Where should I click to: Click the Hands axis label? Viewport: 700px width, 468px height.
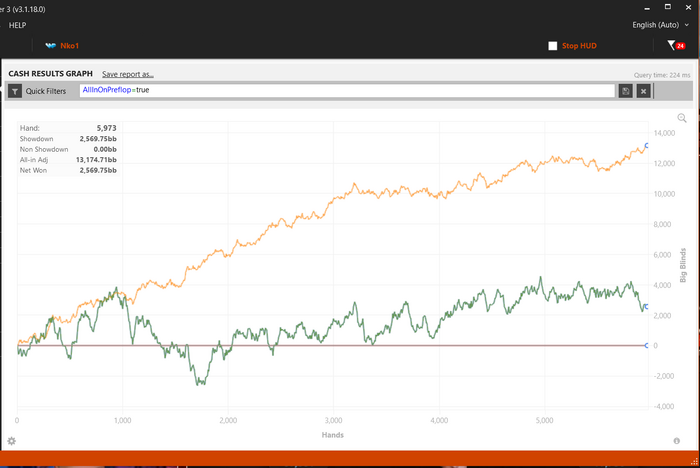click(x=333, y=435)
